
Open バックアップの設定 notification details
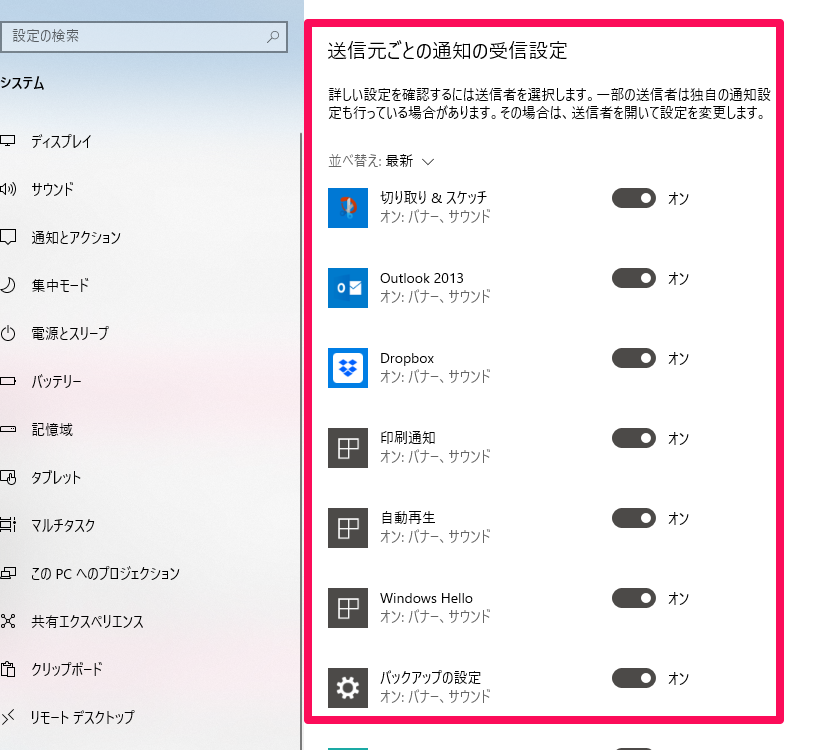[436, 686]
